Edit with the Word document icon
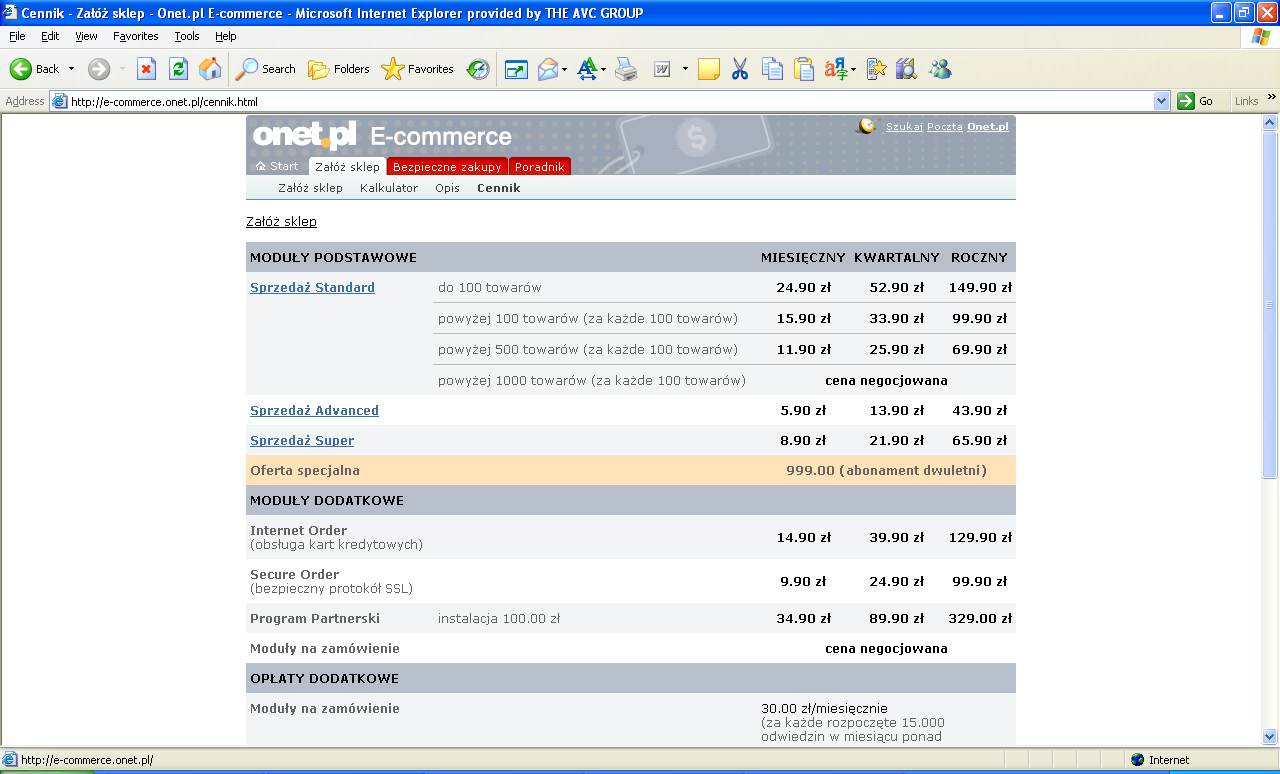 tap(661, 69)
